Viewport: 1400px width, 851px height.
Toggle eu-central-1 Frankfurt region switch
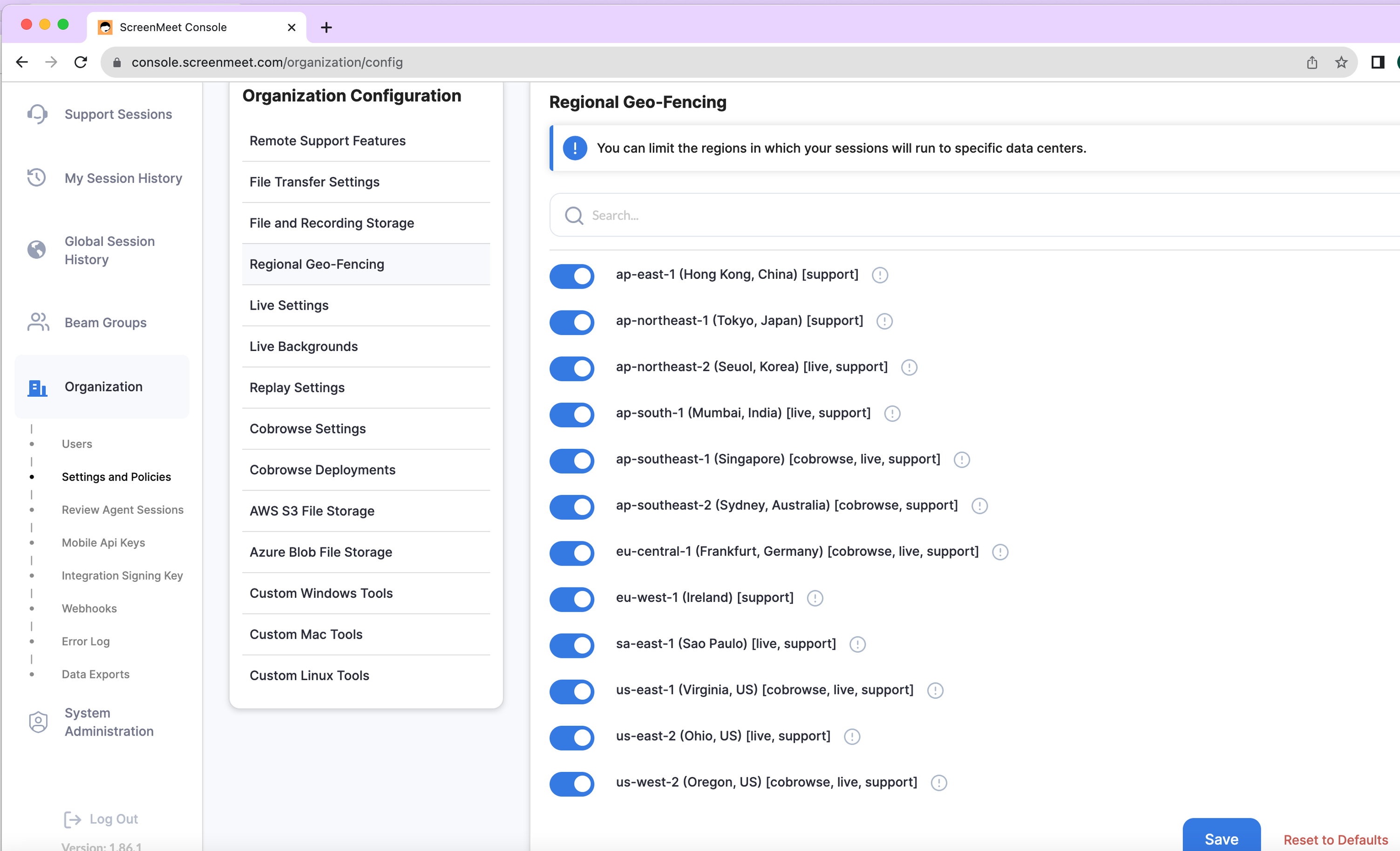(571, 553)
